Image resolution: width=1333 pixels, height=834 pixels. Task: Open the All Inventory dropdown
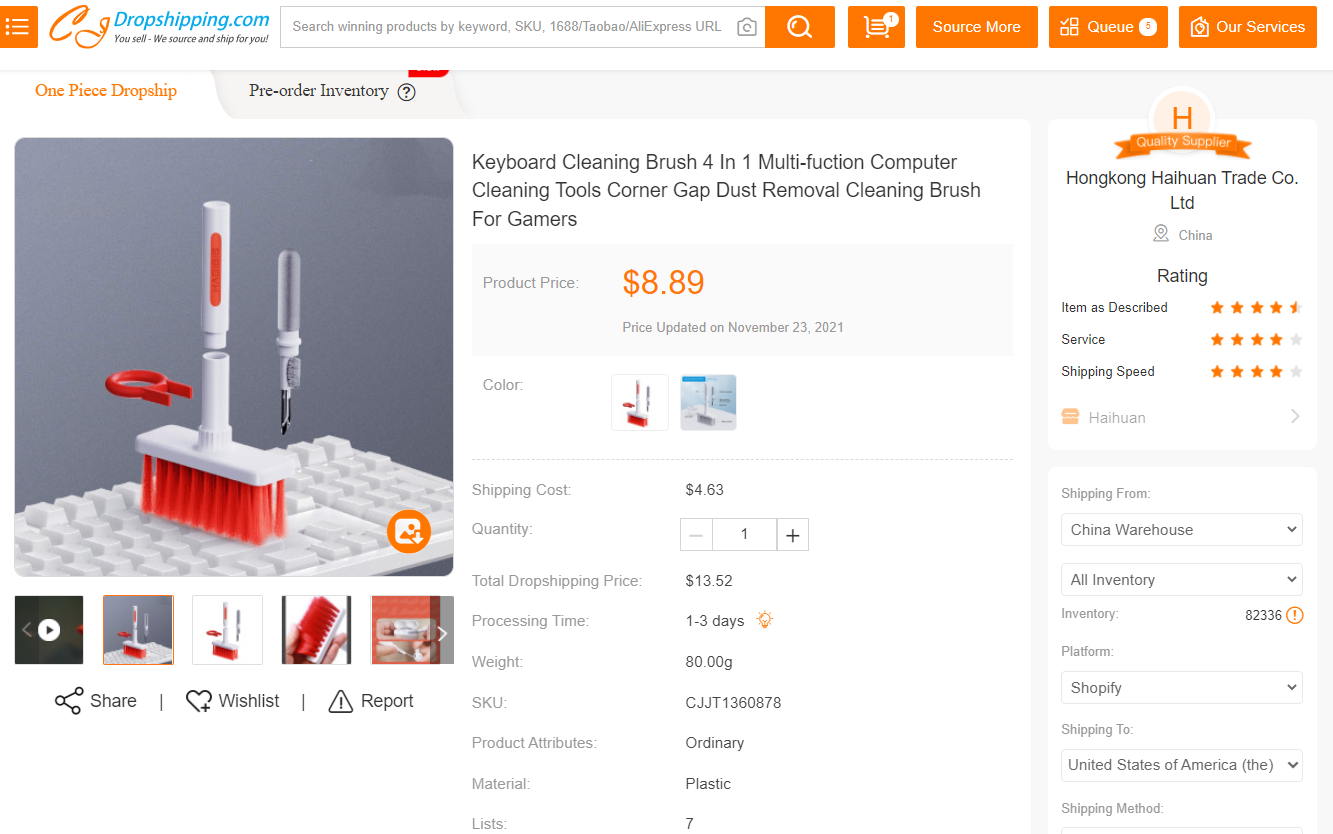tap(1181, 579)
